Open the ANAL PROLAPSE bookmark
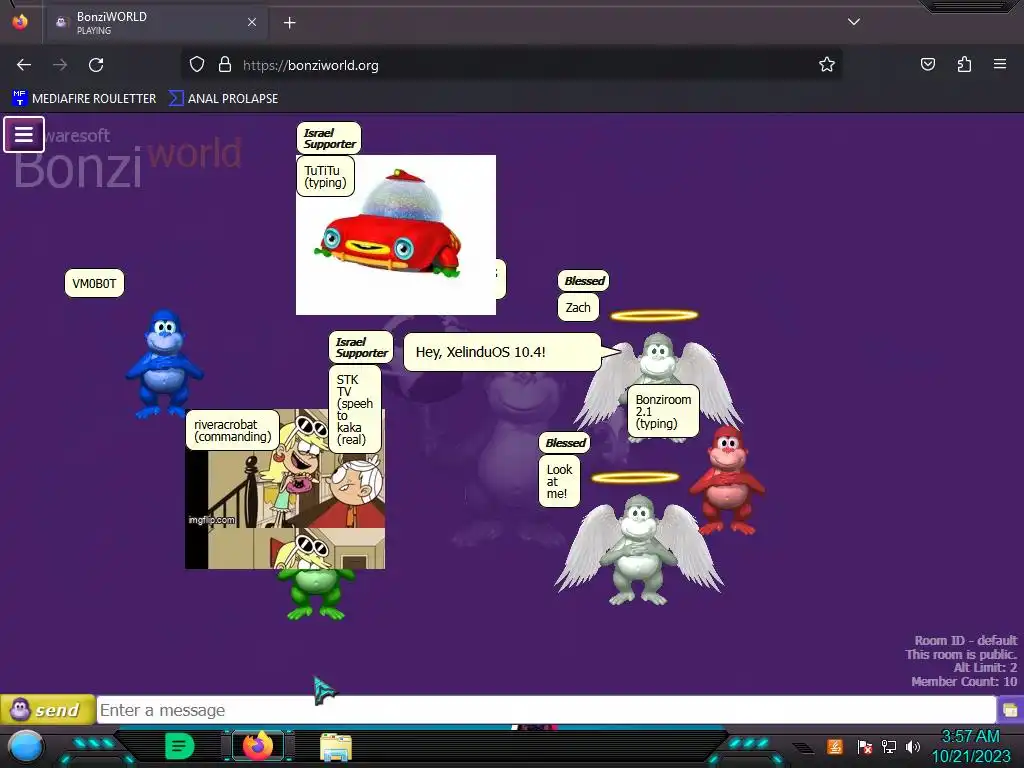This screenshot has height=768, width=1024. [223, 99]
